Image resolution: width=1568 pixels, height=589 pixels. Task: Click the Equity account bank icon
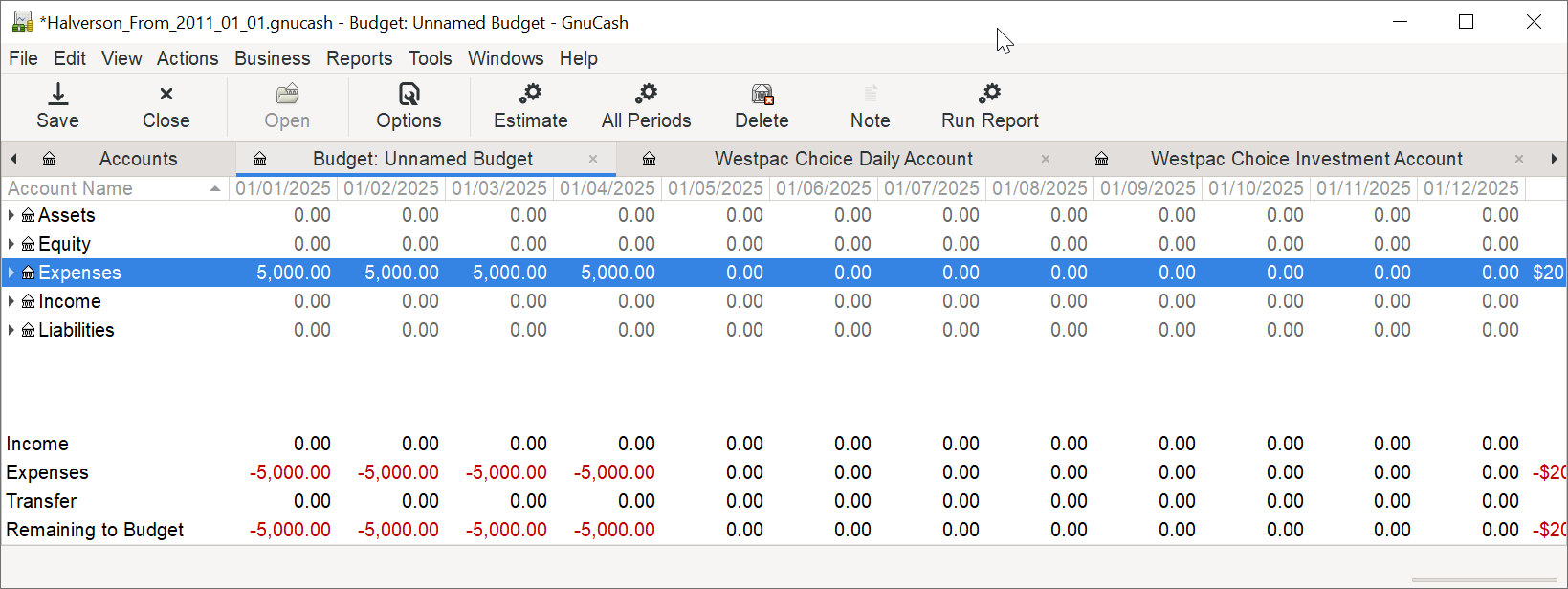click(29, 245)
